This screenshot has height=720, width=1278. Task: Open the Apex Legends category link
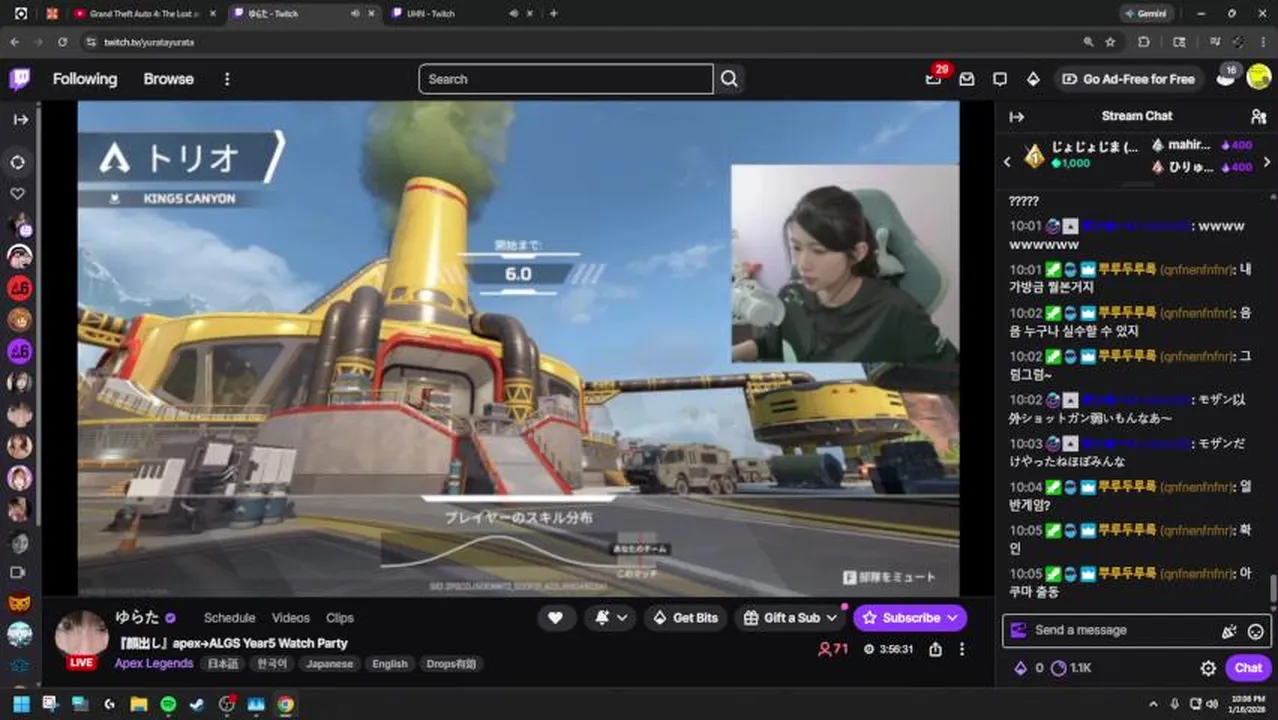pyautogui.click(x=154, y=663)
